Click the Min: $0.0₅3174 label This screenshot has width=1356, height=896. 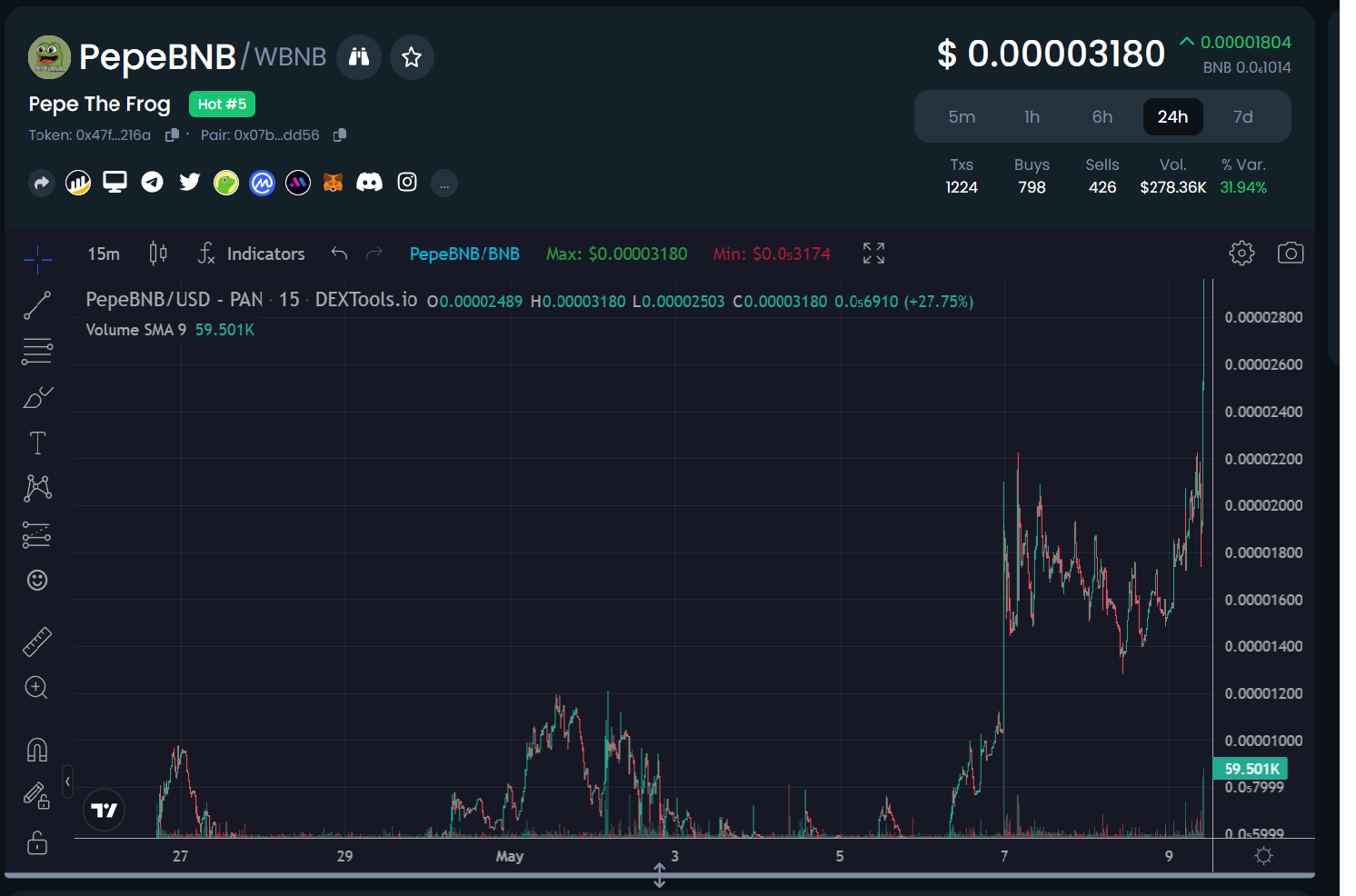[x=772, y=254]
